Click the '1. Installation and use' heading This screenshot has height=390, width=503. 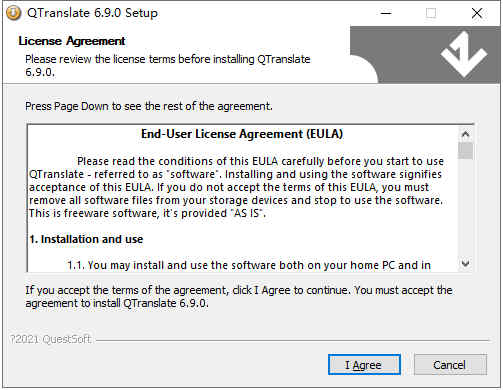tap(86, 239)
